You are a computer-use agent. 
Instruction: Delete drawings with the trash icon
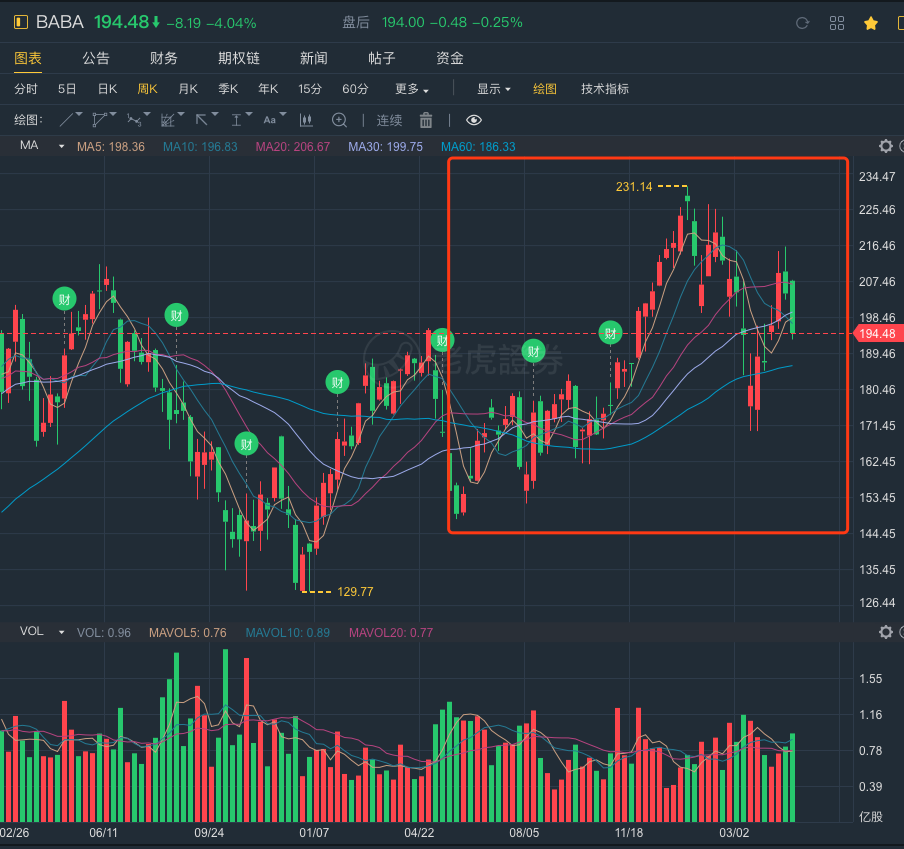coord(426,120)
